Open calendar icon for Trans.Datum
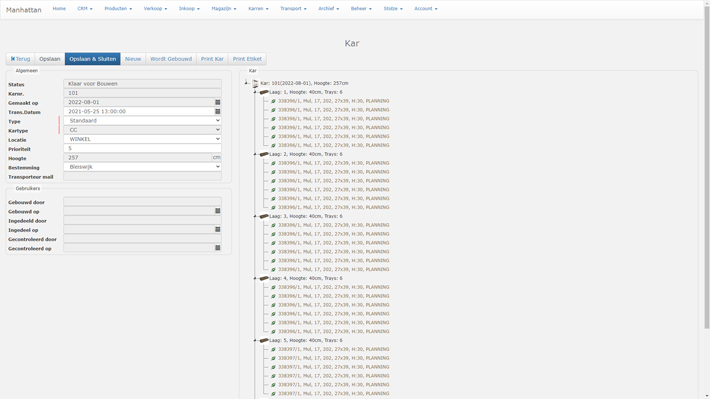The width and height of the screenshot is (710, 399). (x=217, y=111)
